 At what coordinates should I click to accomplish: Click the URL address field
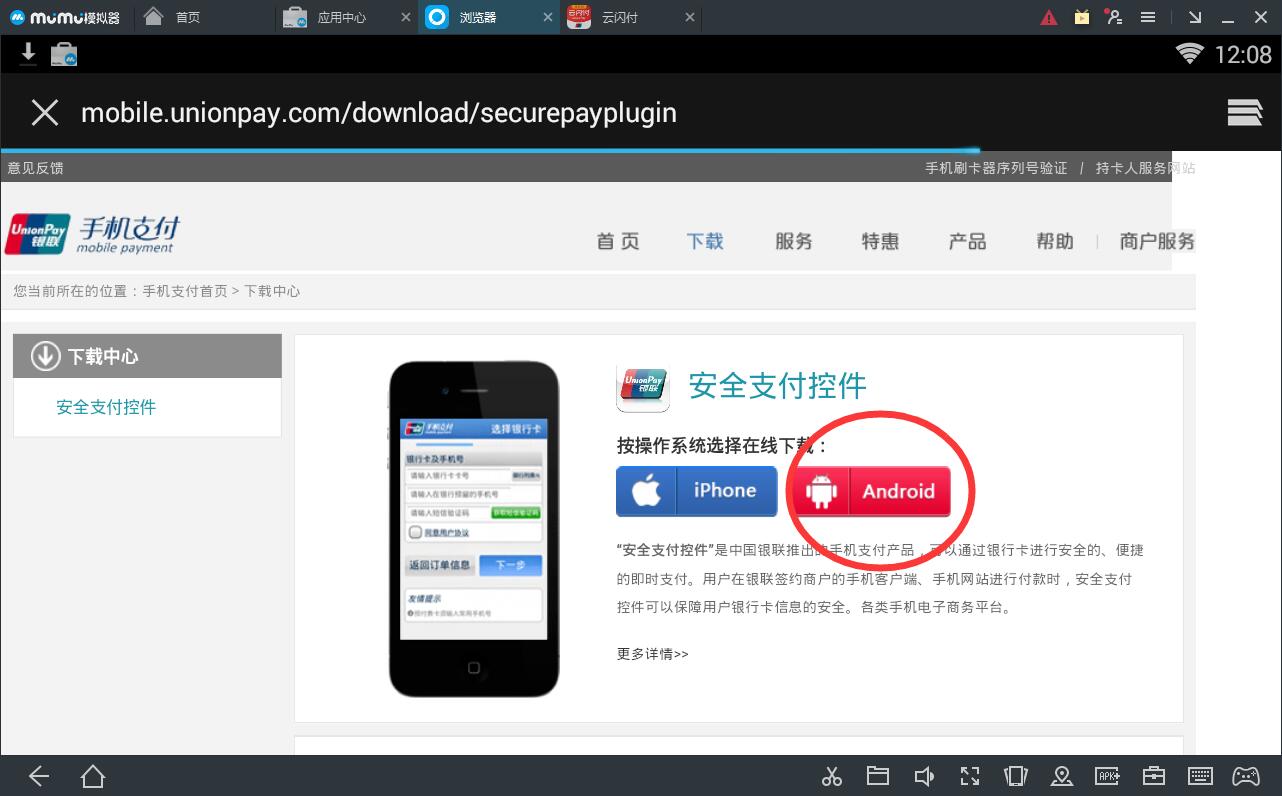pos(379,112)
